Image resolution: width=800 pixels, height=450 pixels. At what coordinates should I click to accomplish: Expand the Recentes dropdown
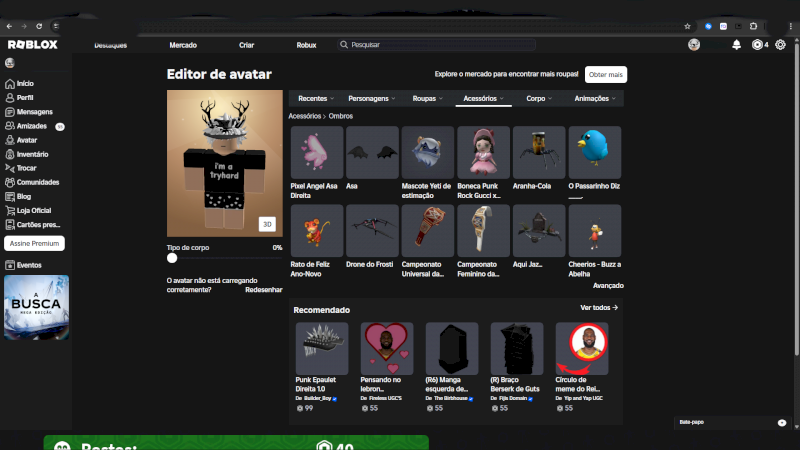pyautogui.click(x=316, y=98)
